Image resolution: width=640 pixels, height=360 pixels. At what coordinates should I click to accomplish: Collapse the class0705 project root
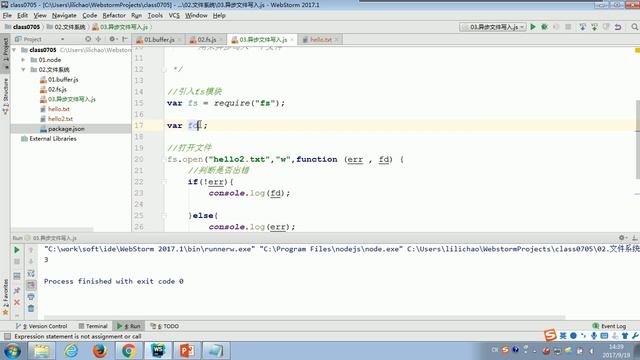point(14,50)
